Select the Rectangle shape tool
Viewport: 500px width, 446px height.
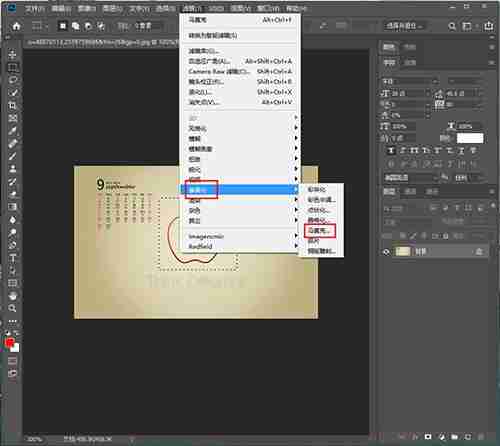pos(13,283)
